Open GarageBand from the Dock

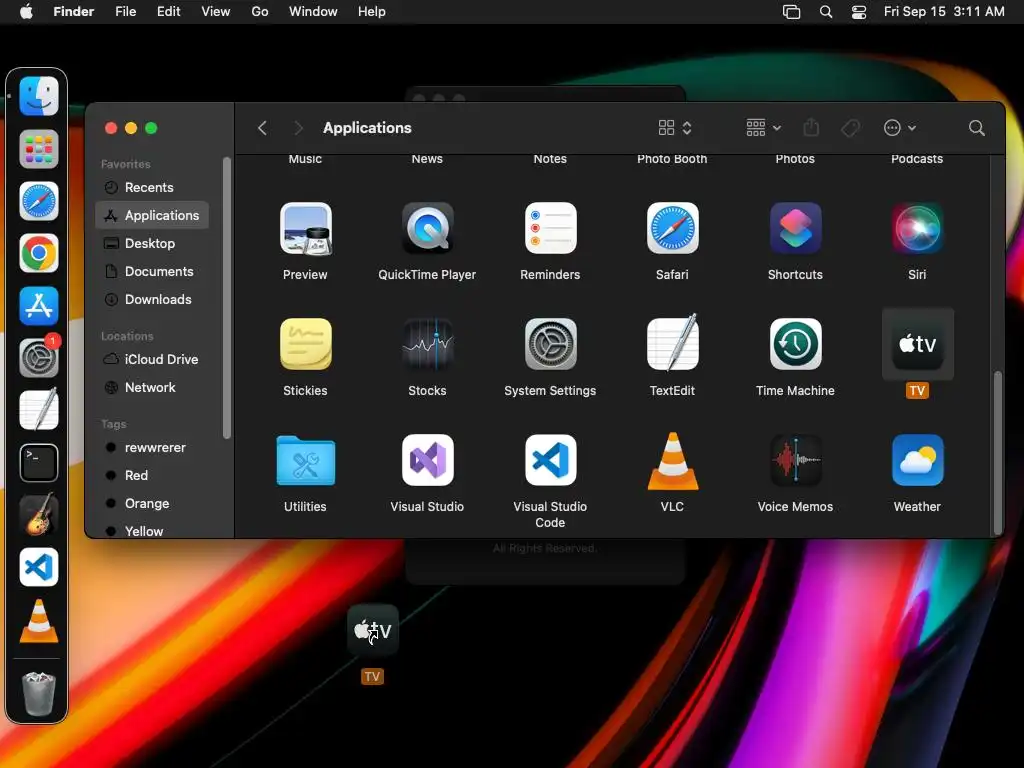click(39, 515)
